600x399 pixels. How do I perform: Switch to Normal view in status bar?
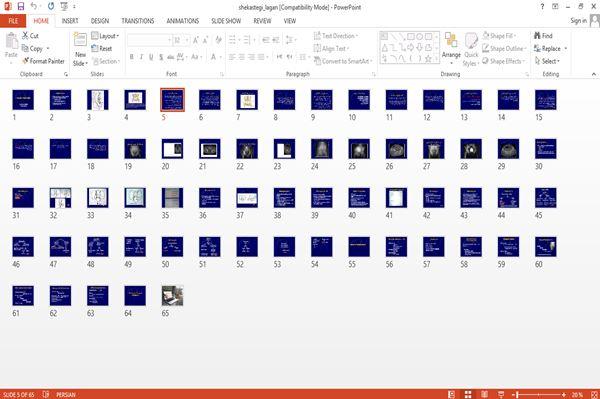[x=451, y=394]
